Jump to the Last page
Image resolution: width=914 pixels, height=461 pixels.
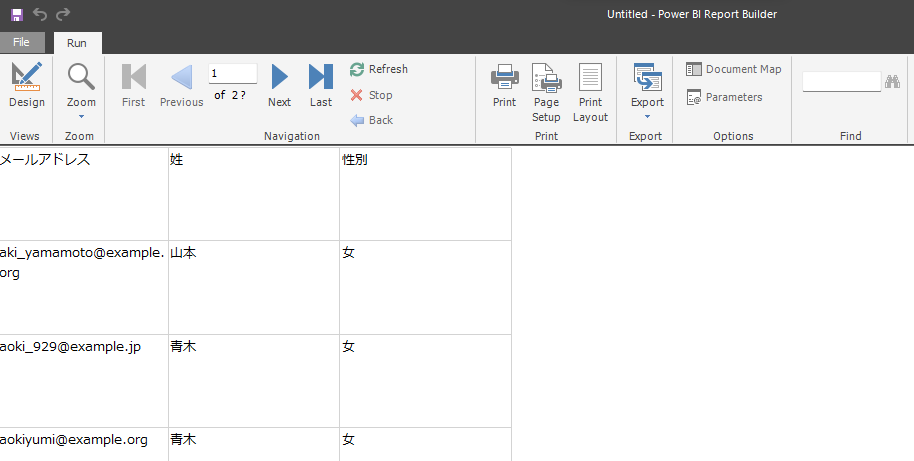[320, 85]
